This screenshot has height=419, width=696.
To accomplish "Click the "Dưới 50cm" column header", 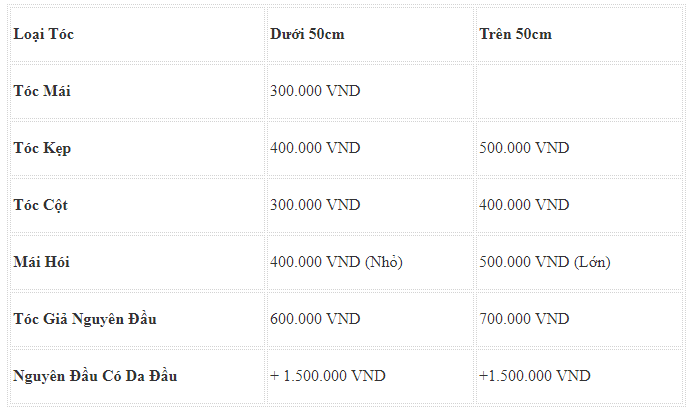I will click(x=308, y=34).
